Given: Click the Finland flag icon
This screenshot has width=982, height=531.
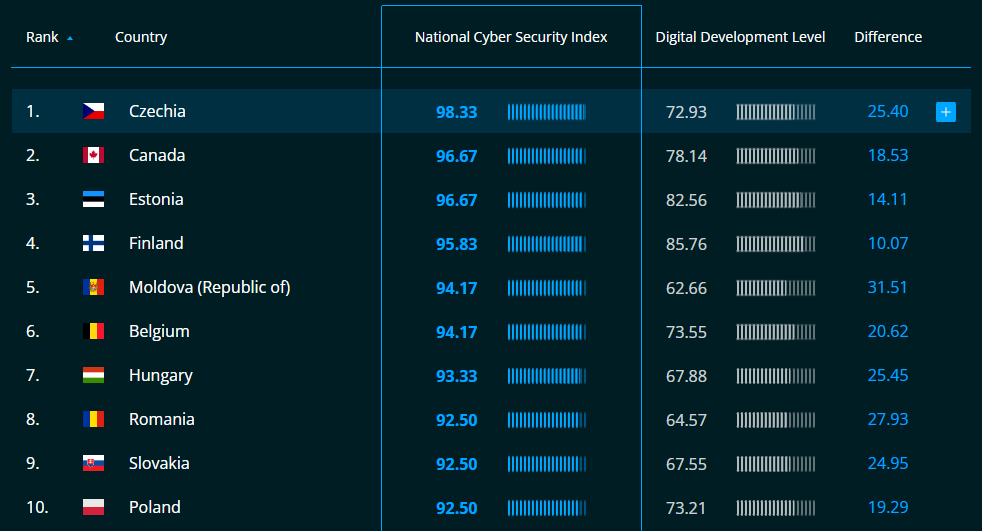Looking at the screenshot, I should [x=93, y=244].
